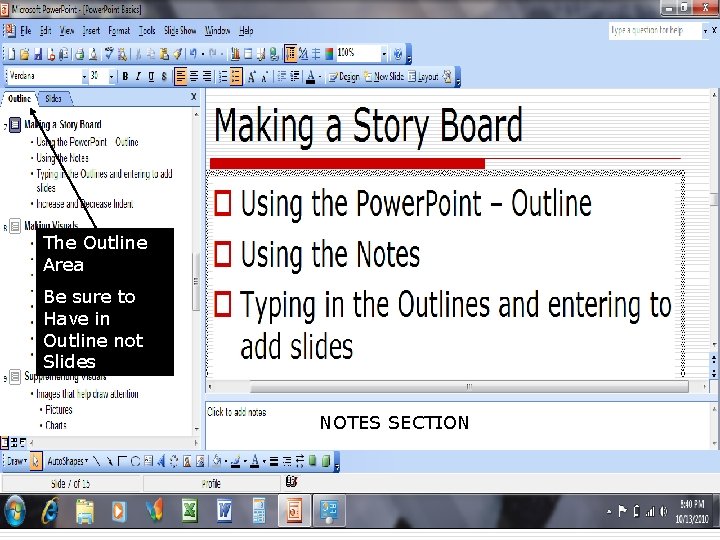This screenshot has width=720, height=540.
Task: Click Increase Font Size icon
Action: (252, 77)
